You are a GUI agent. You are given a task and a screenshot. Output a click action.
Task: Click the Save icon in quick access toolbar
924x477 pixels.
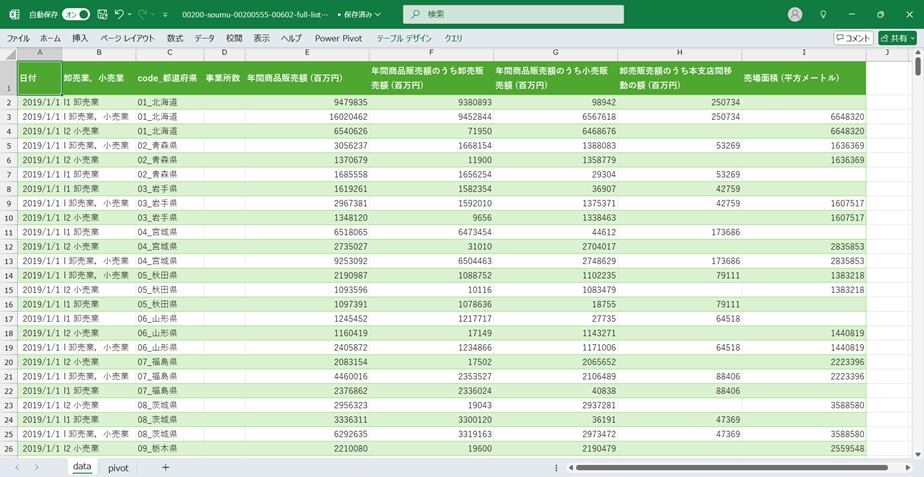[x=102, y=15]
